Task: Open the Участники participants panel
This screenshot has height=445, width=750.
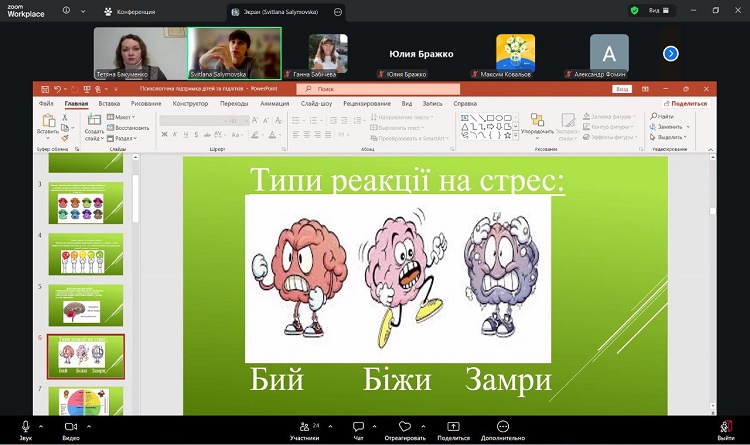Action: pos(303,426)
